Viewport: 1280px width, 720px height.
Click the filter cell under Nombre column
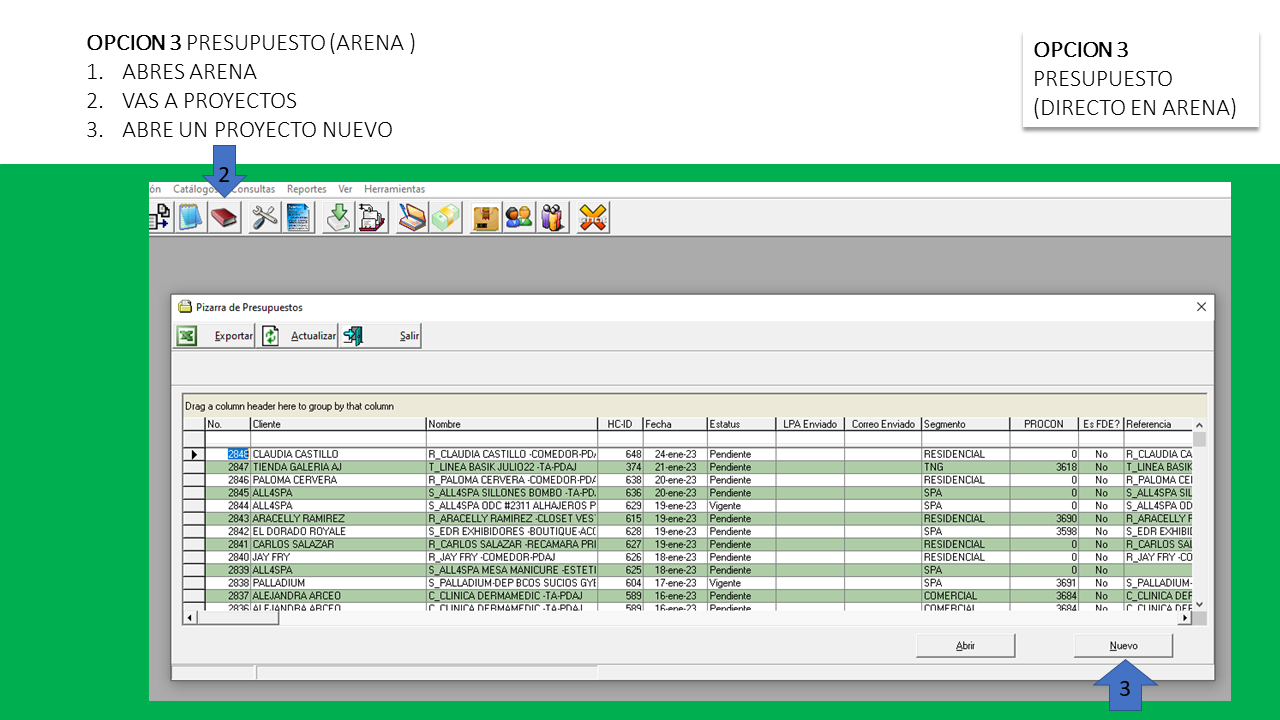pos(511,439)
